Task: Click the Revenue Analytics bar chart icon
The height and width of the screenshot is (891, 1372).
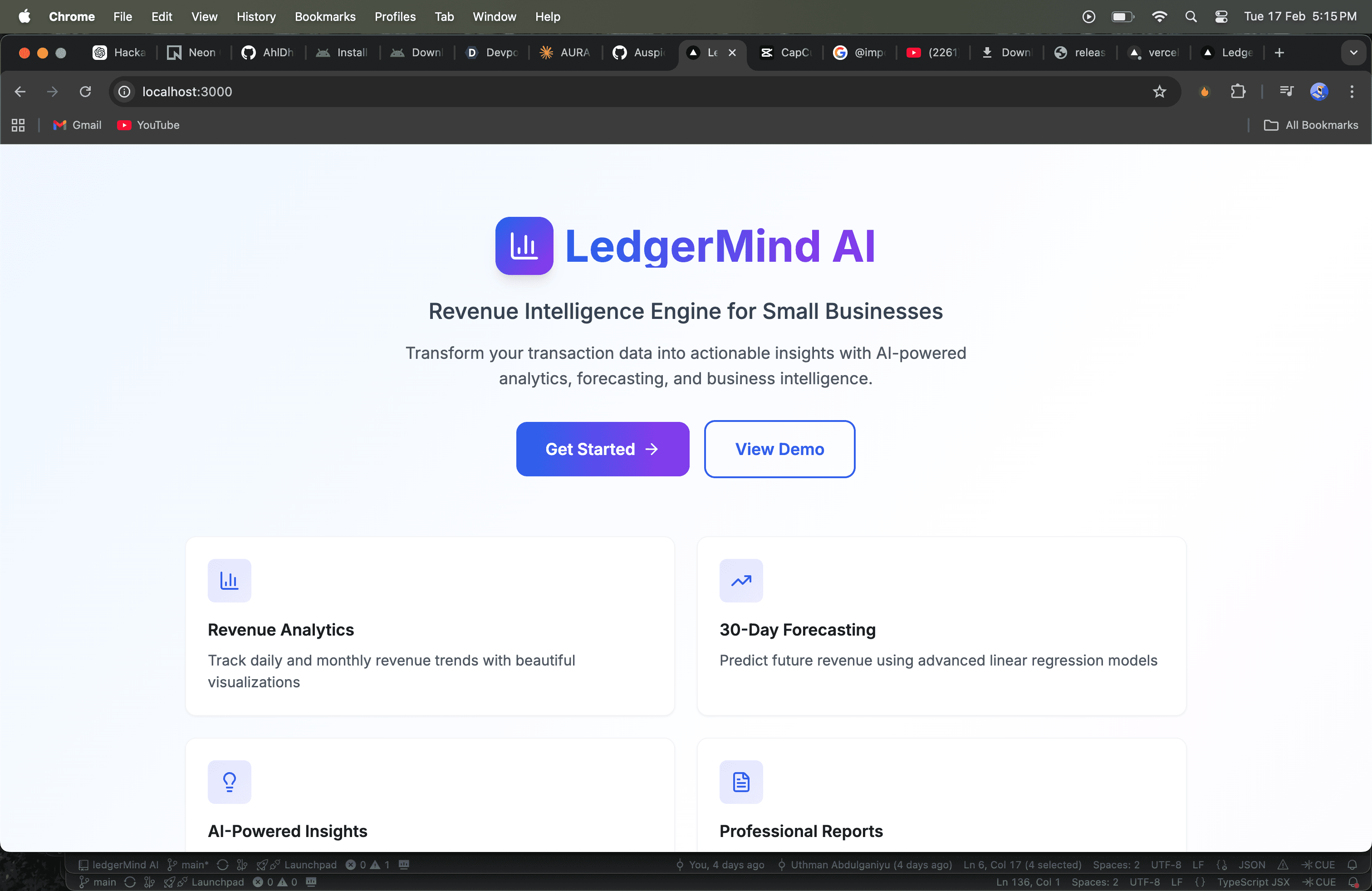Action: [x=230, y=580]
